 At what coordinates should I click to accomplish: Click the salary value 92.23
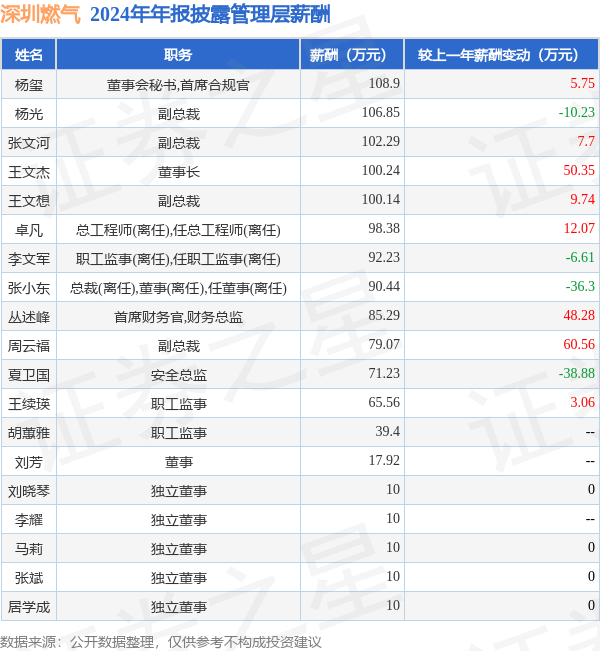pos(384,257)
